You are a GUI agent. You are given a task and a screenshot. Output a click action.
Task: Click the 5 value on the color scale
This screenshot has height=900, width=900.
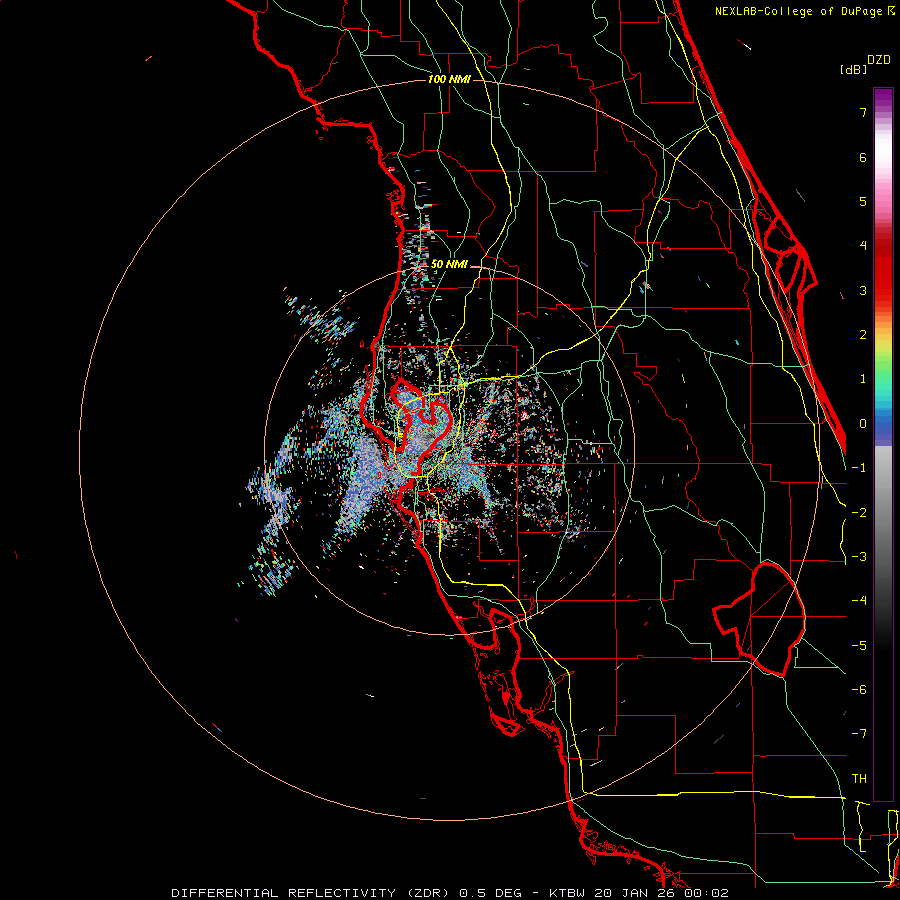[863, 201]
